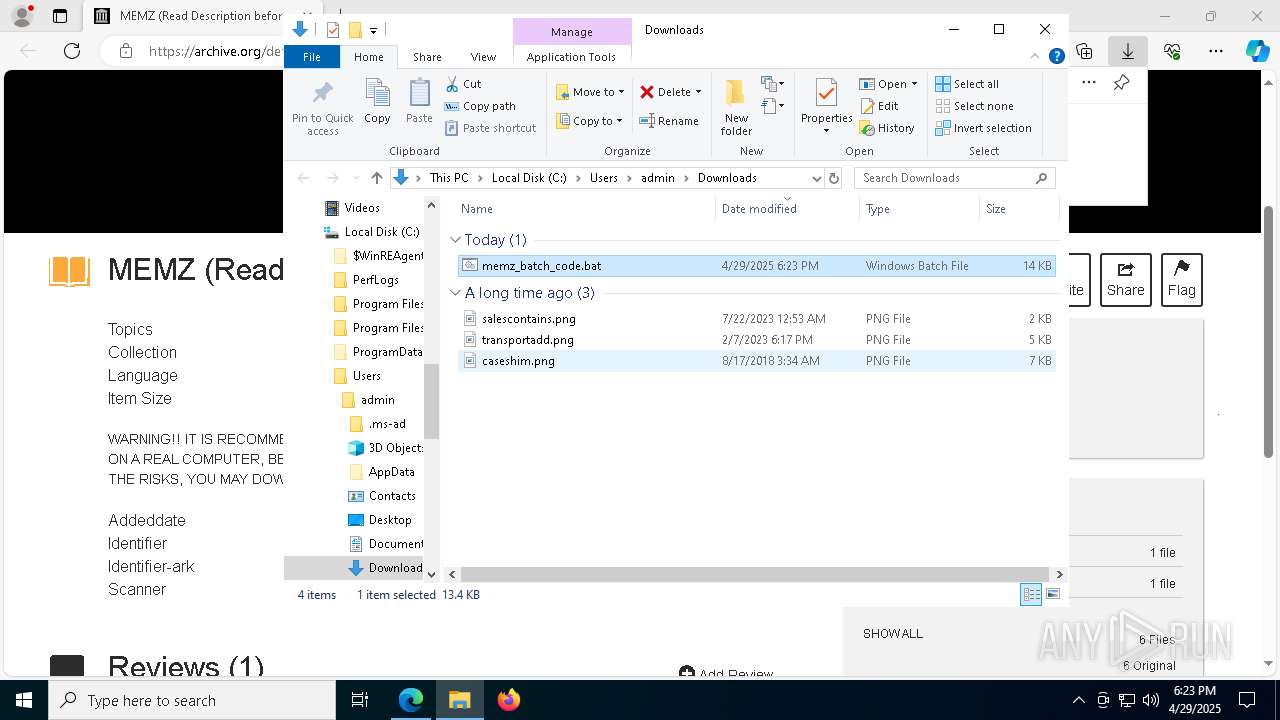Image resolution: width=1280 pixels, height=720 pixels.
Task: Click the Edit command
Action: coord(879,106)
